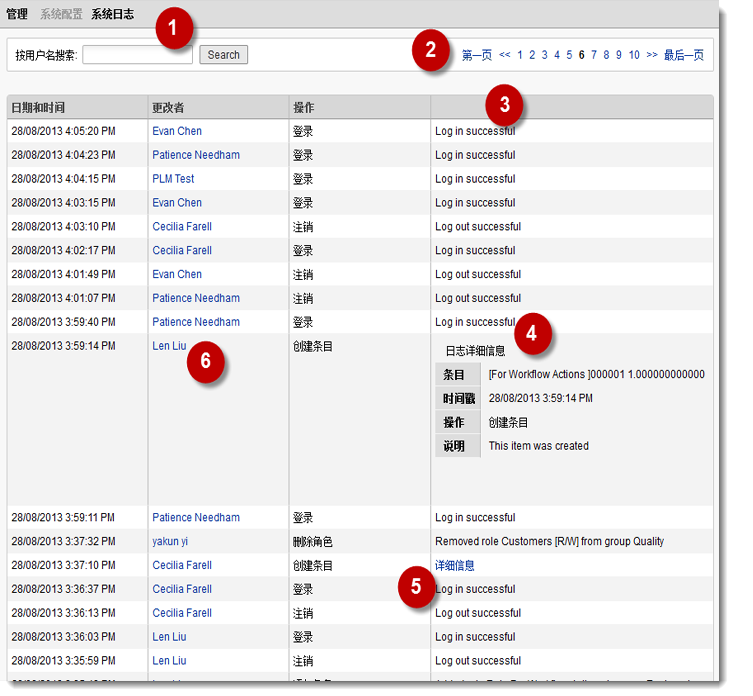
Task: Go to 第一页 of the log
Action: 476,55
